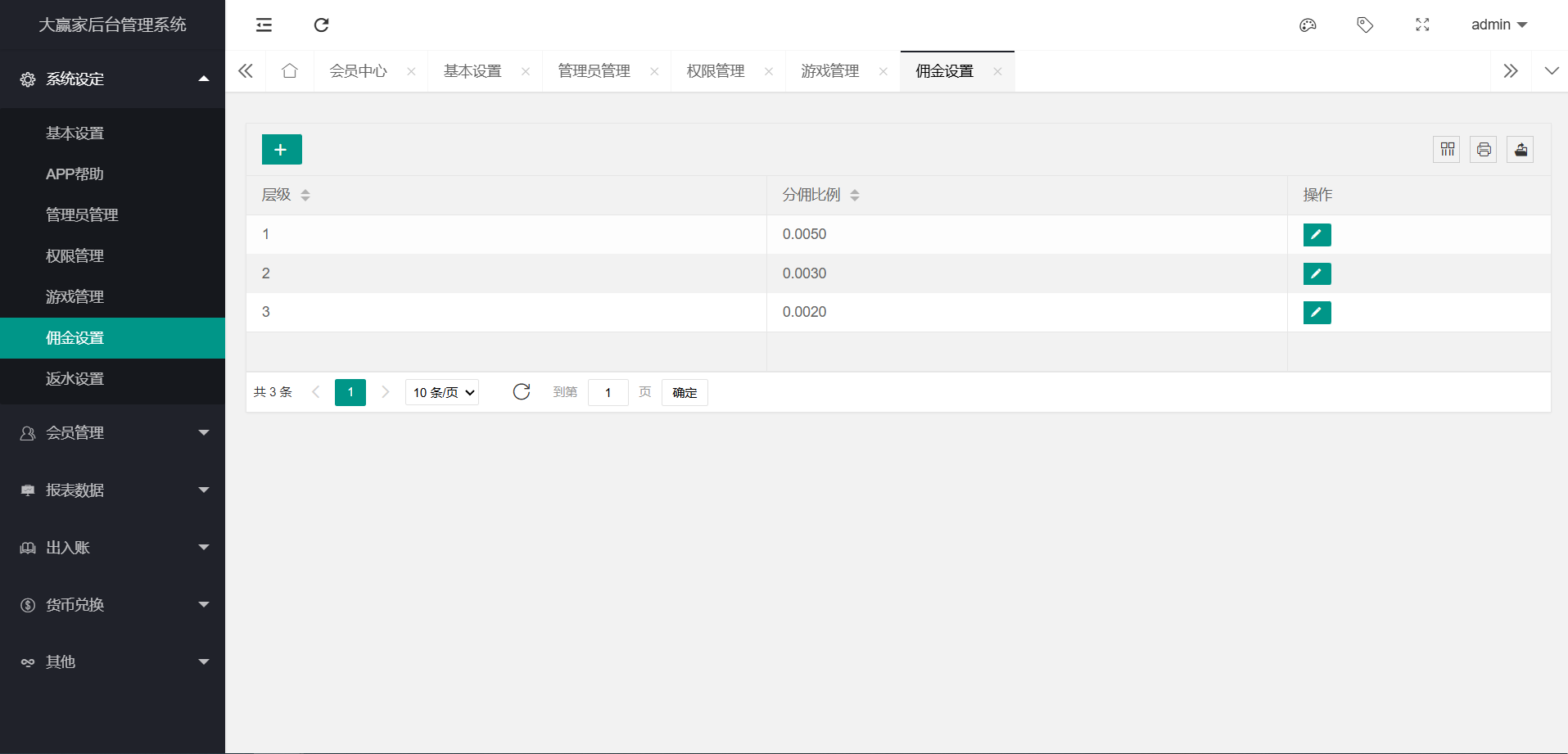The image size is (1568, 754).
Task: Open the theme palette icon
Action: coord(1308,25)
